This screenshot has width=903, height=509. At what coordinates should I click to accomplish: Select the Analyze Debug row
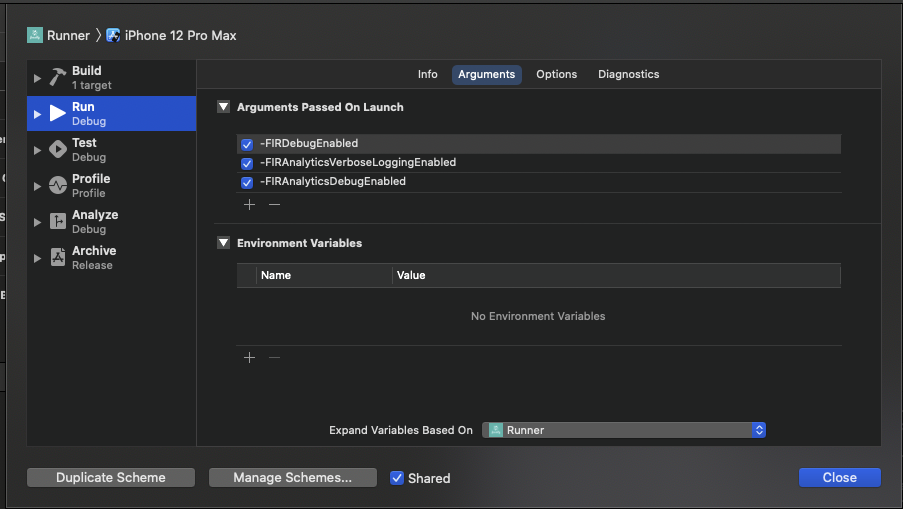tap(112, 222)
